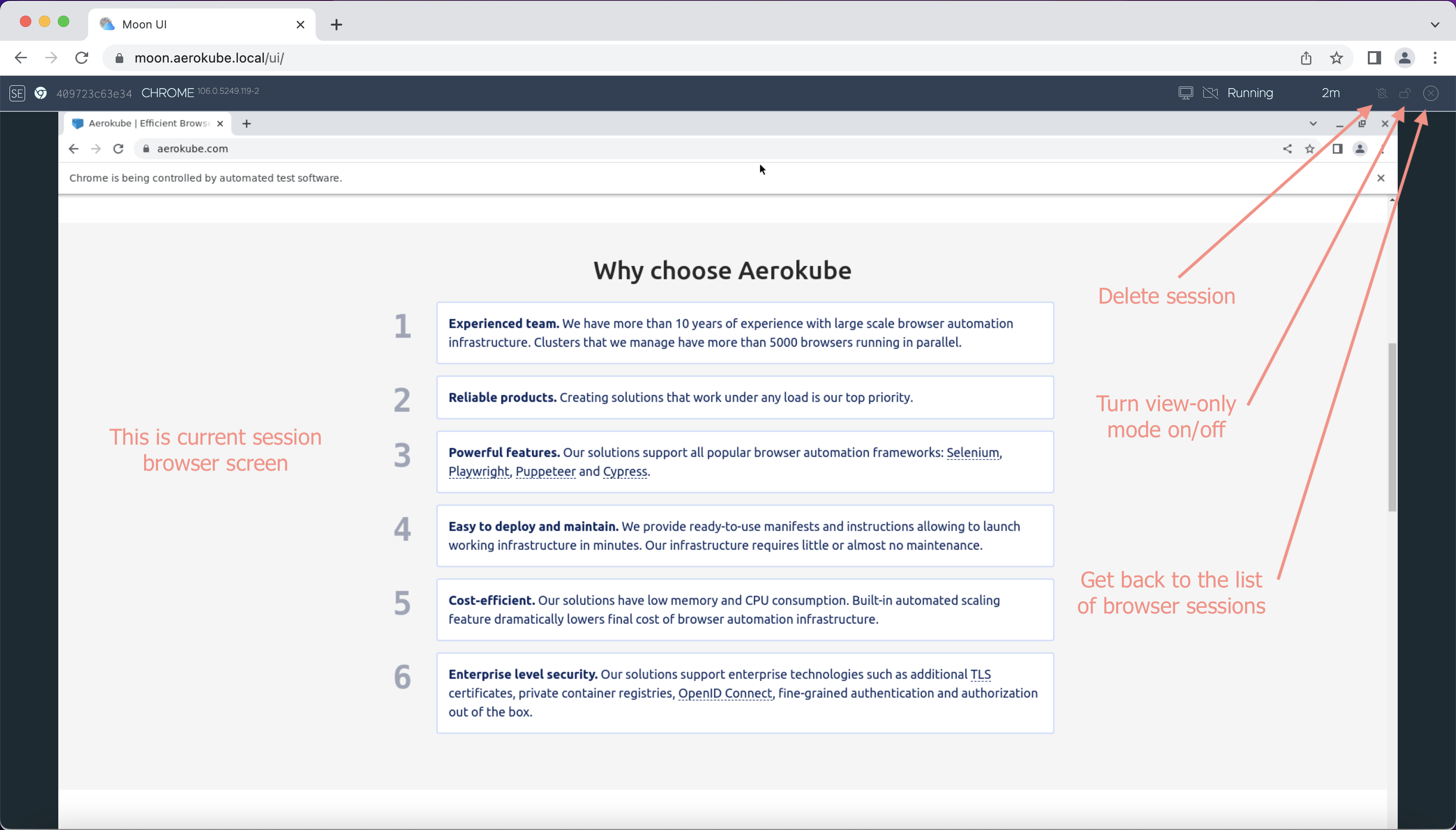
Task: Click the 2m session duration
Action: [x=1330, y=93]
